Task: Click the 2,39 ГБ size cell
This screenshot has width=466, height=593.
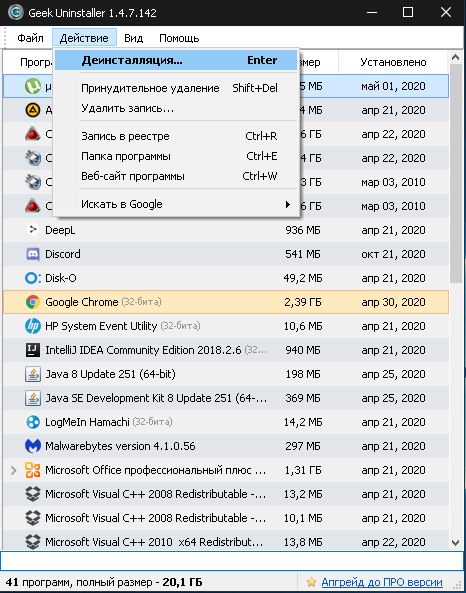Action: (303, 302)
